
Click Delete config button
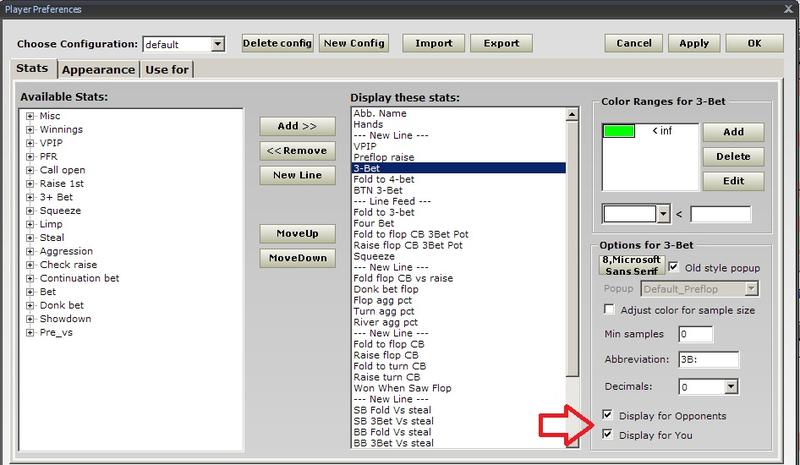coord(277,43)
